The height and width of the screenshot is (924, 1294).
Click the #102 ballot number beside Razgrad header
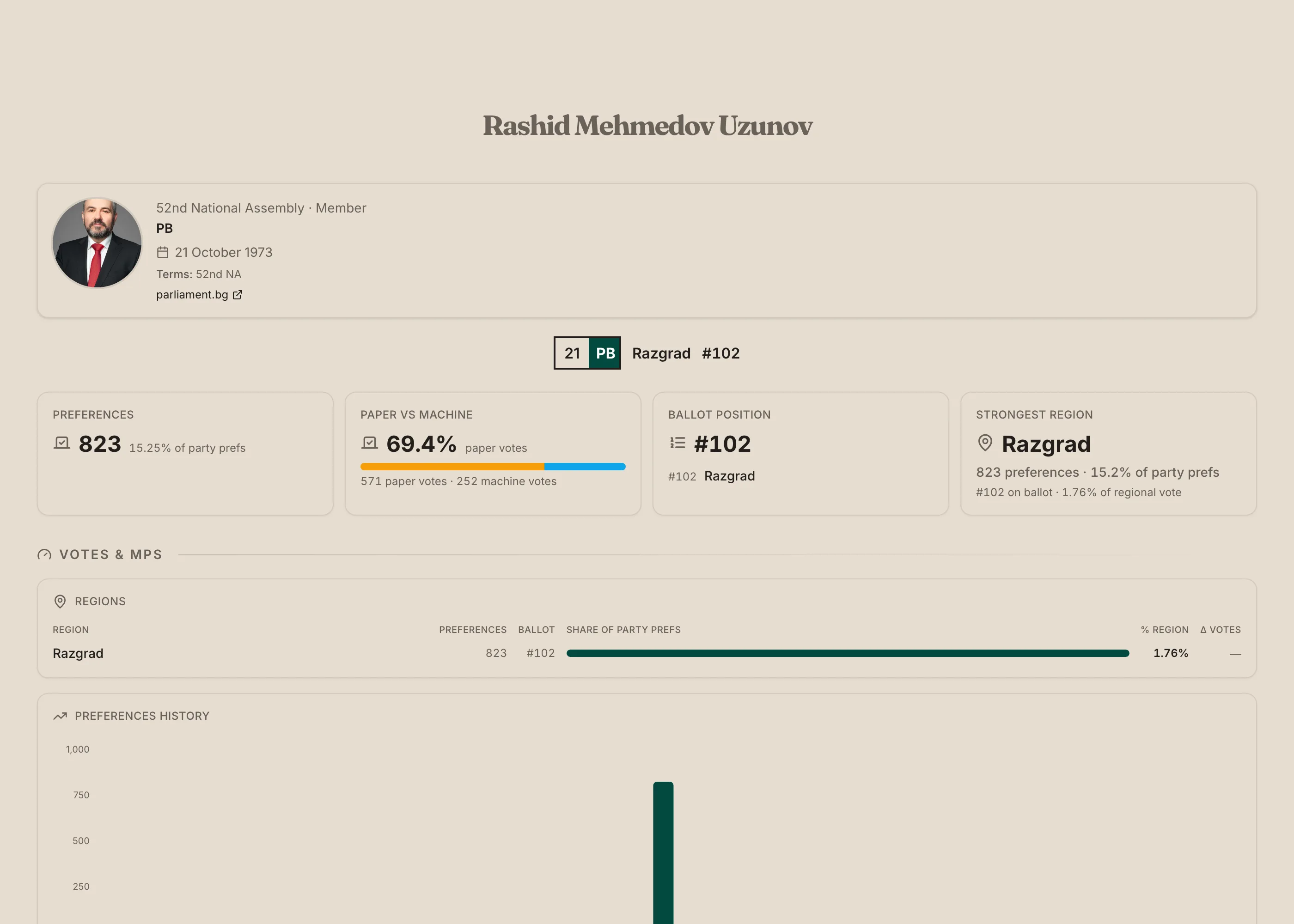[x=720, y=353]
